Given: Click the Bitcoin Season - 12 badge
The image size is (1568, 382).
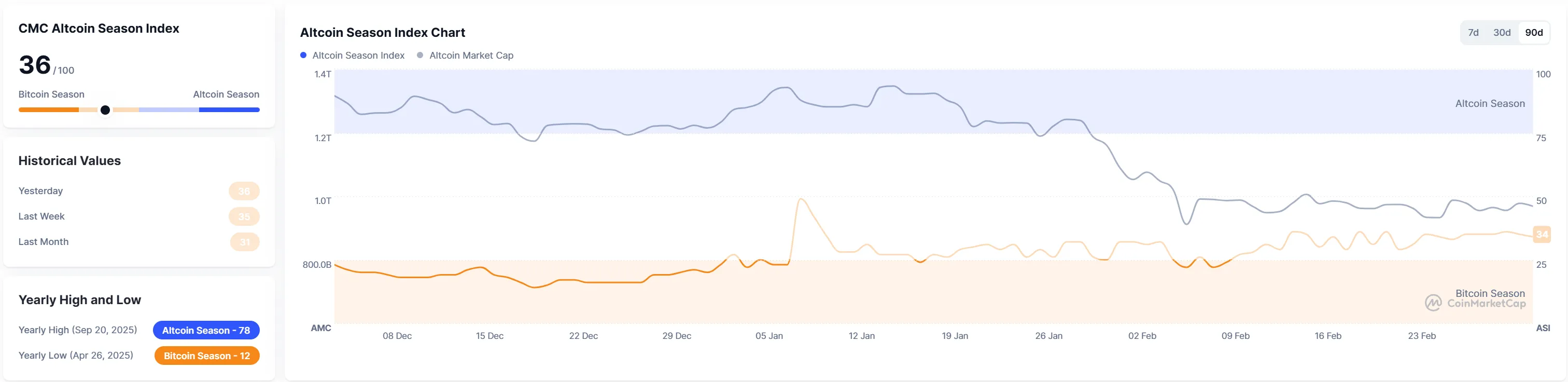Looking at the screenshot, I should 207,356.
